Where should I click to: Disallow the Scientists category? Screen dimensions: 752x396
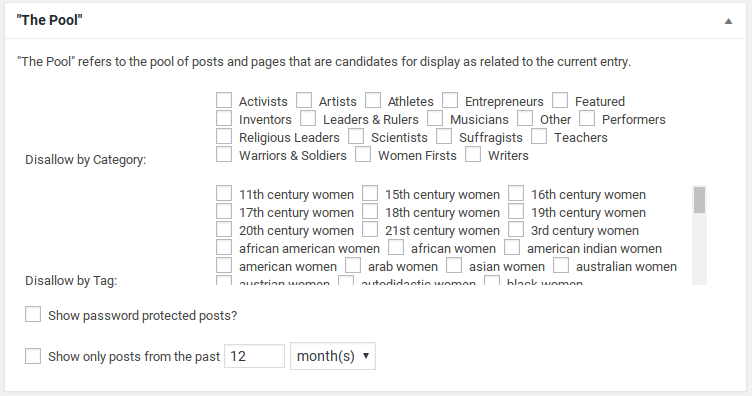click(356, 137)
